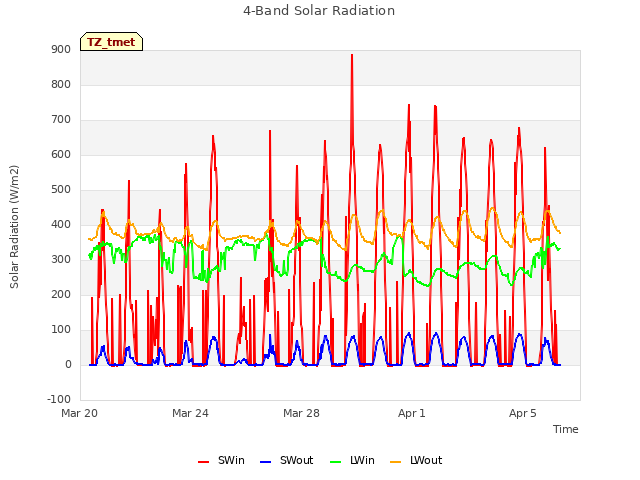Click the TZ_tmet annotation label
The width and height of the screenshot is (640, 480).
click(x=111, y=42)
